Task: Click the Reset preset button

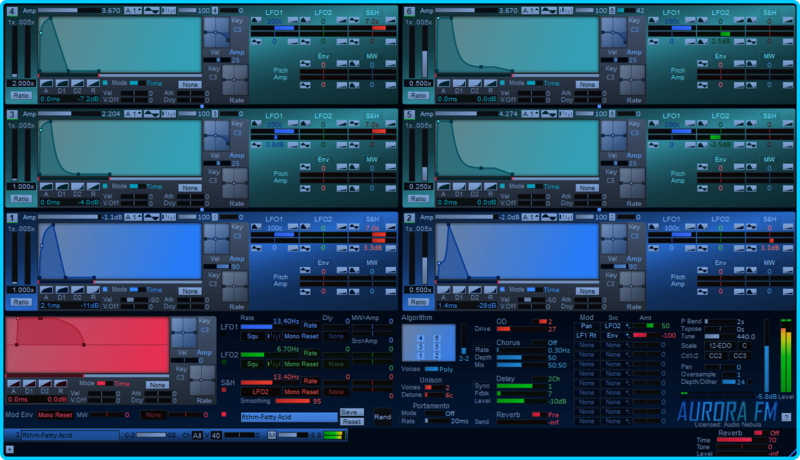Action: [x=352, y=421]
